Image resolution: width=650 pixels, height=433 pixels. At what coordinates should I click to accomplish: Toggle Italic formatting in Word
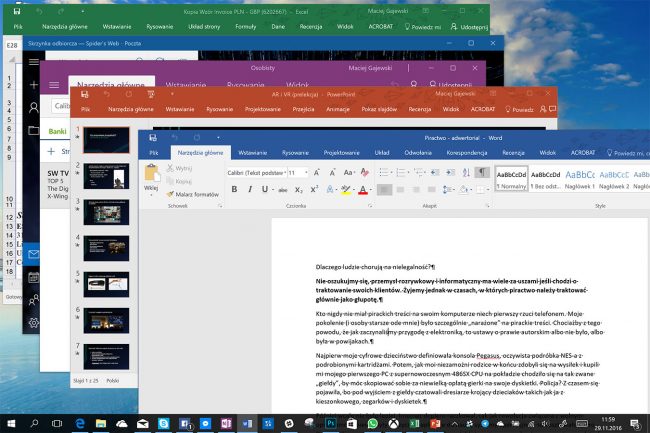click(x=250, y=189)
